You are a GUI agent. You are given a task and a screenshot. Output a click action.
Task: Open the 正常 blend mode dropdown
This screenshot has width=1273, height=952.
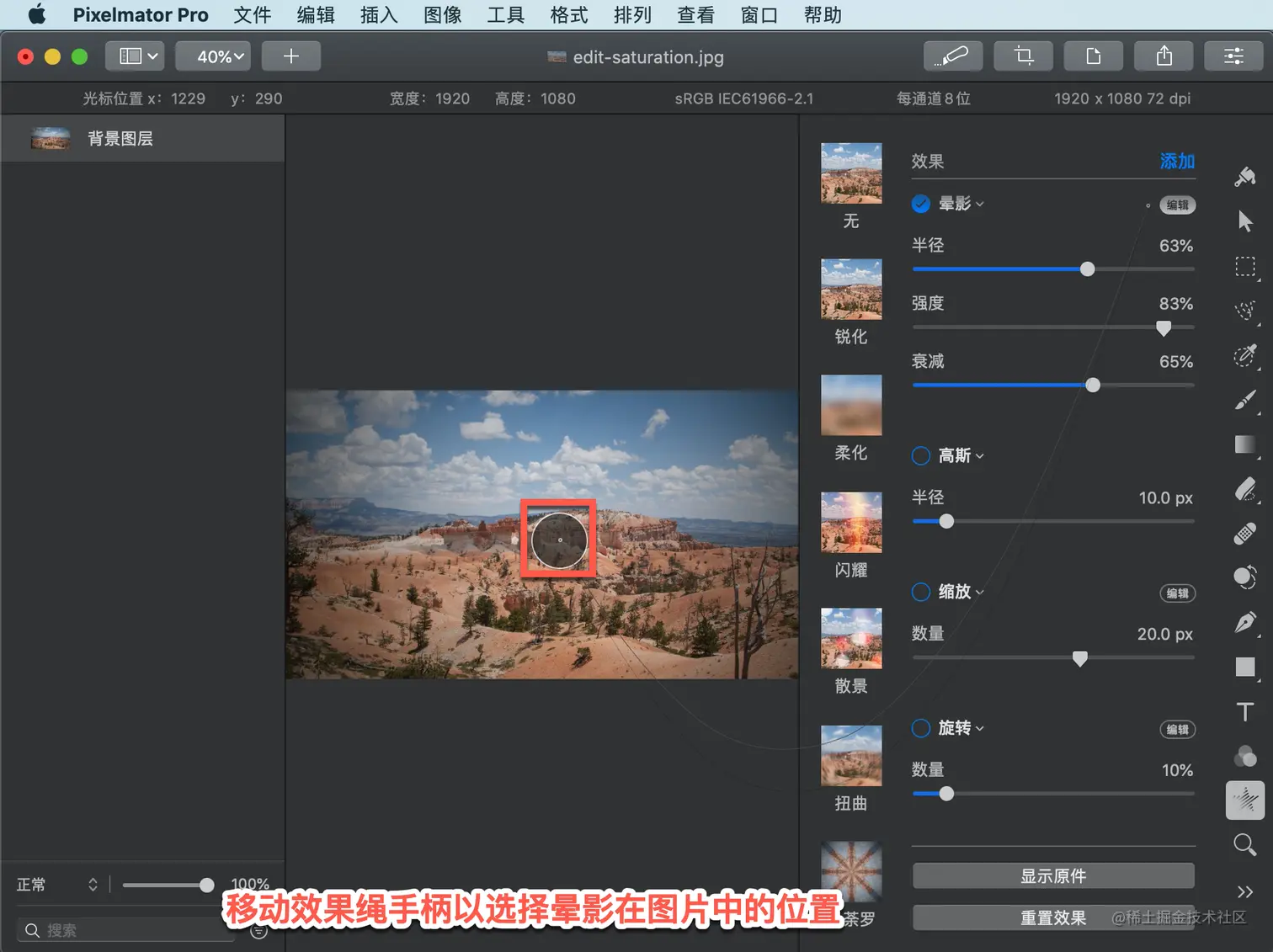click(x=57, y=885)
